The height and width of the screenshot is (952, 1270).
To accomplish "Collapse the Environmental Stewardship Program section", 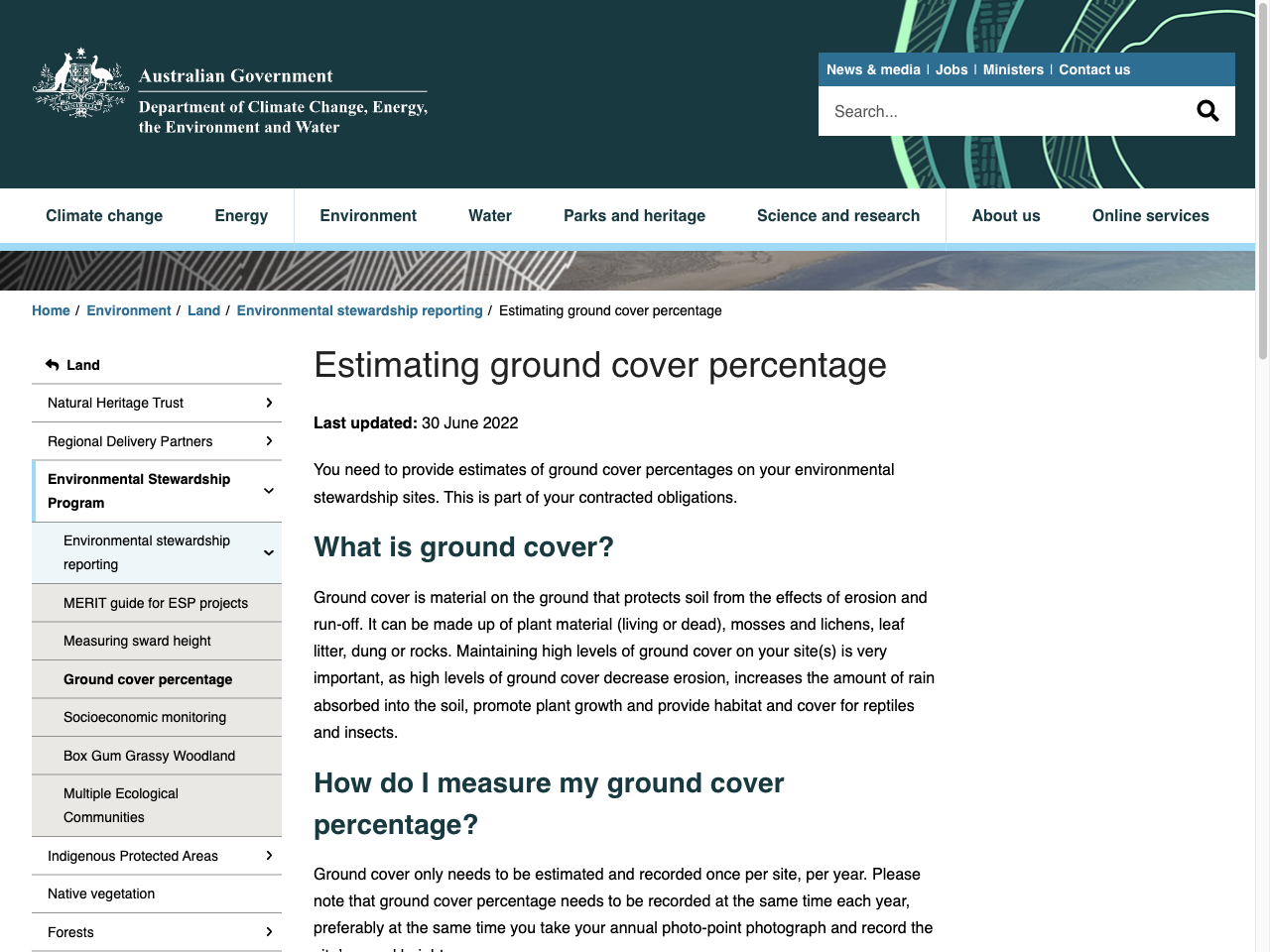I will (268, 490).
